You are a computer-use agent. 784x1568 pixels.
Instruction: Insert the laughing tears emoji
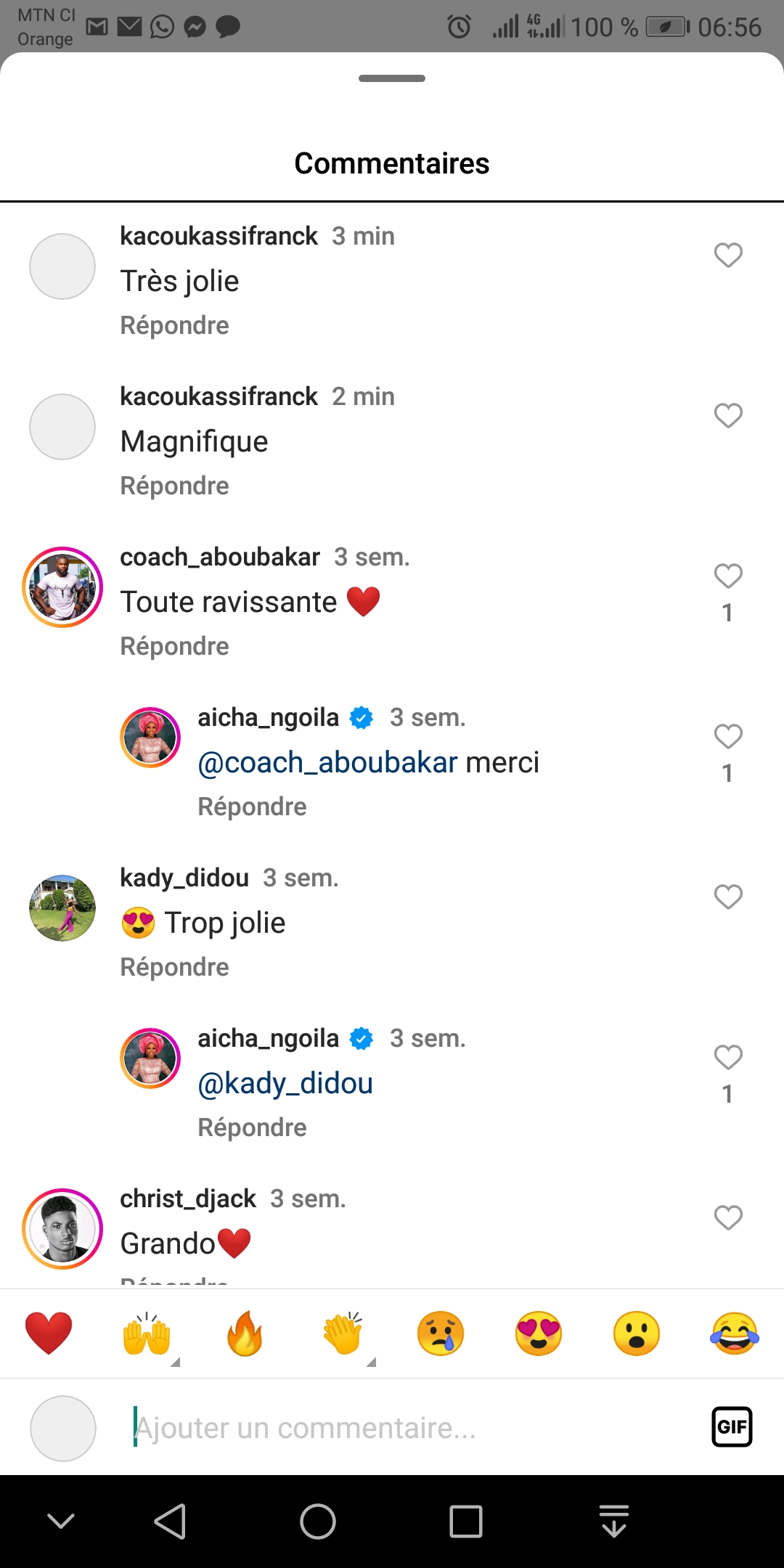(735, 1334)
